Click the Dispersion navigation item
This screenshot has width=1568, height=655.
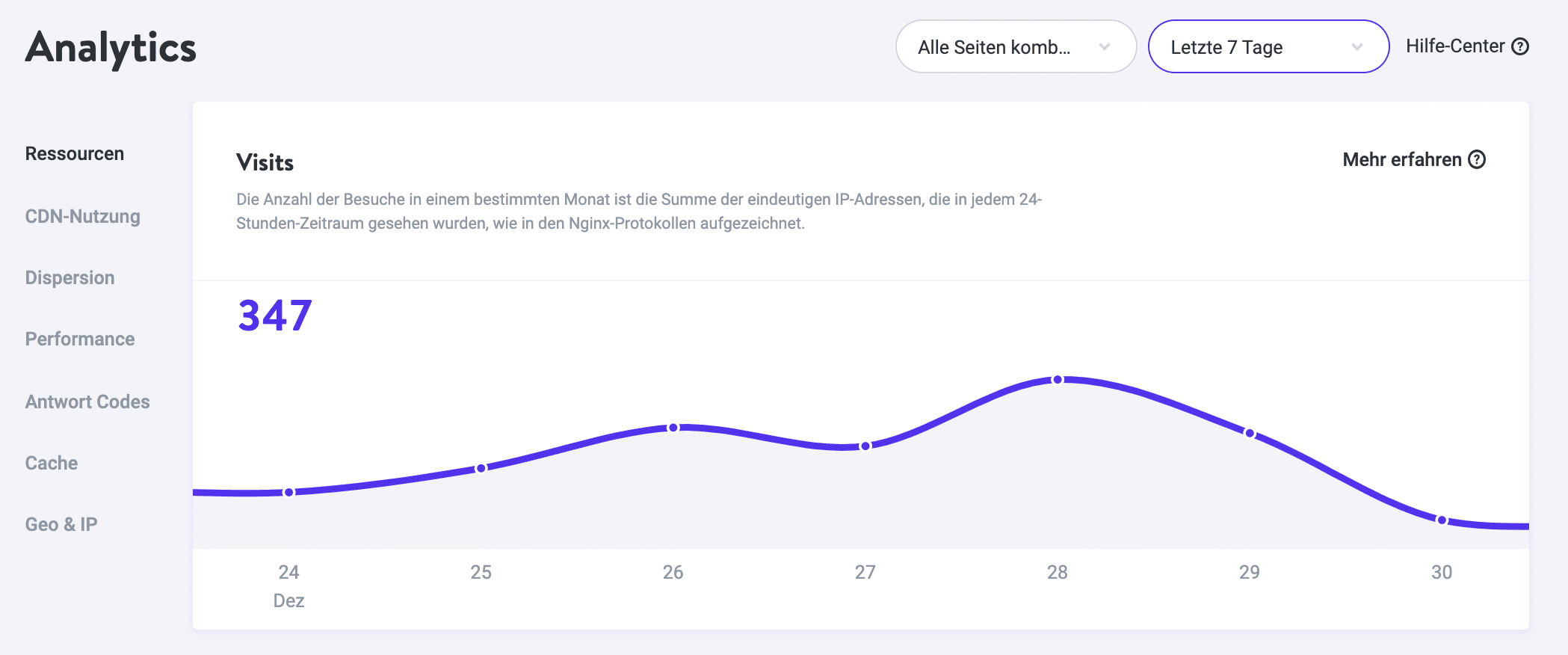(70, 277)
